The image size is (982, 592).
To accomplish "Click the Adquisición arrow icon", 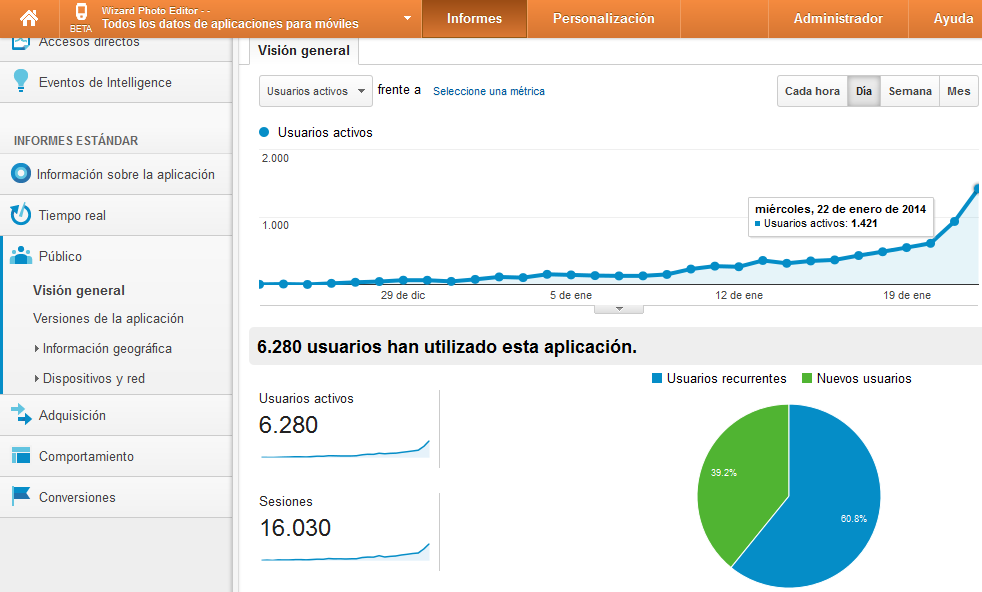I will [x=21, y=415].
